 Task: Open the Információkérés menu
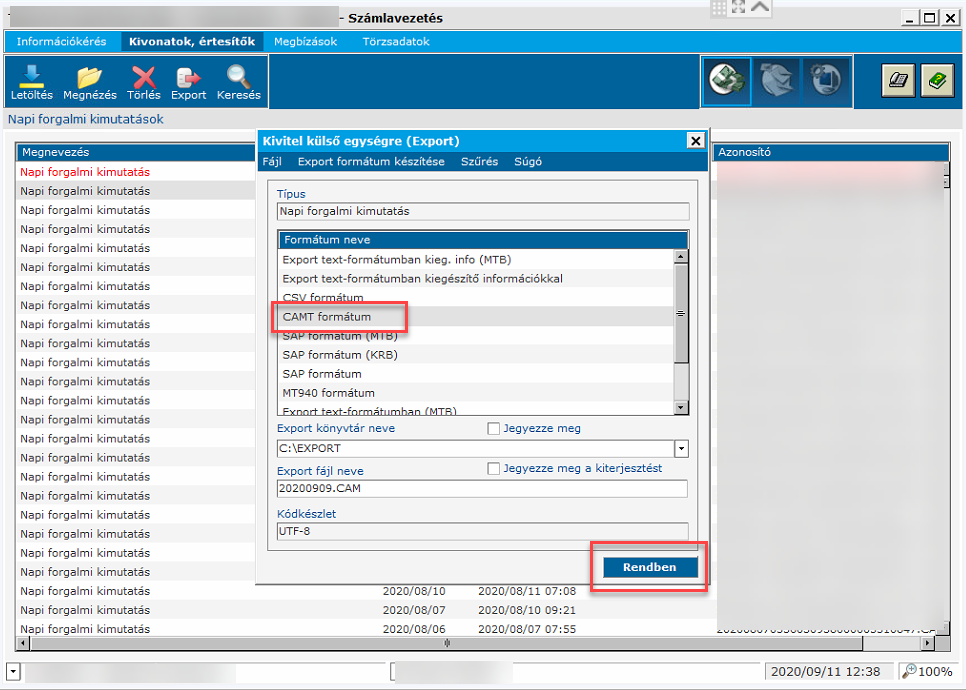tap(61, 42)
